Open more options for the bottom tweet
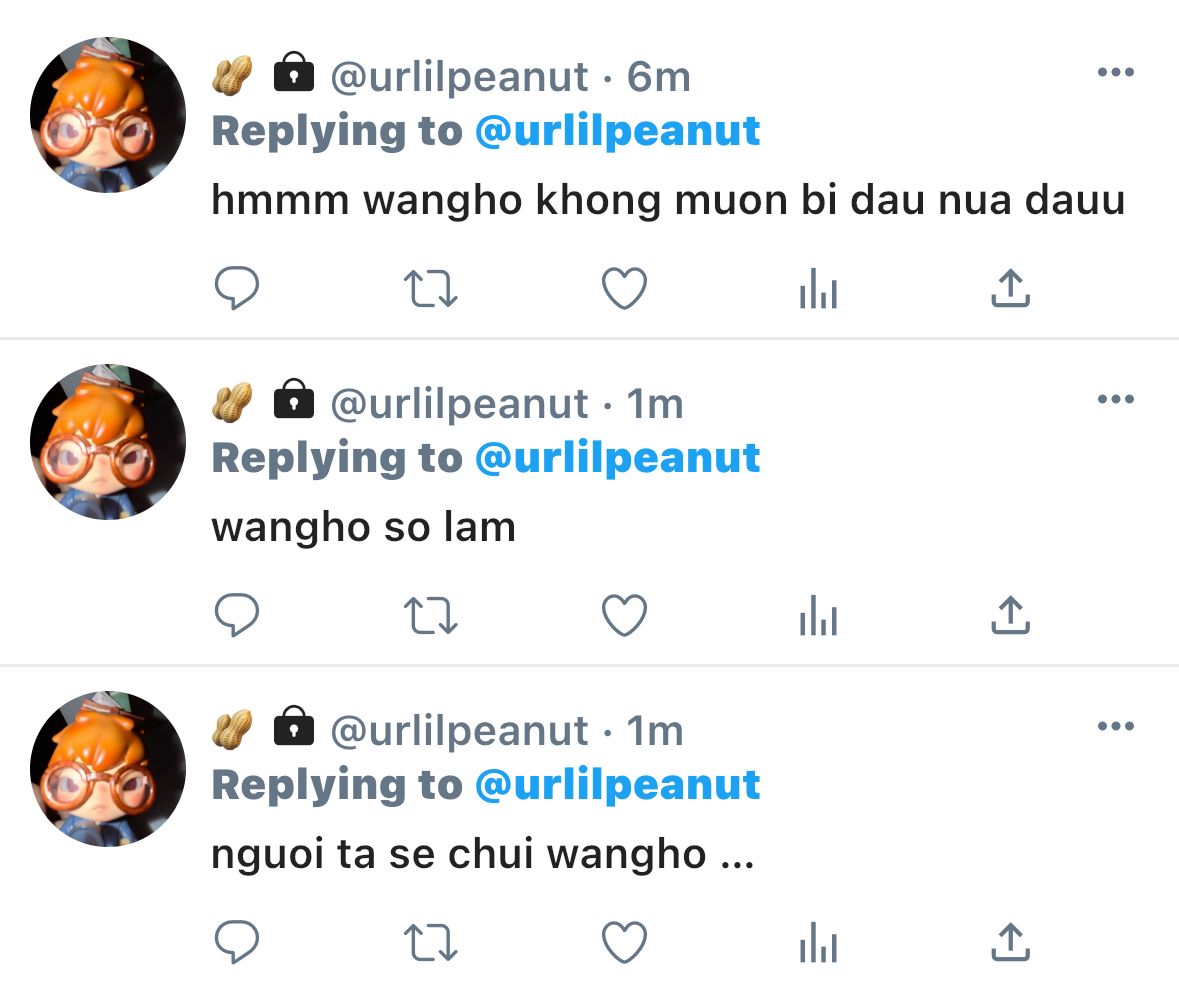This screenshot has height=983, width=1179. [1116, 726]
